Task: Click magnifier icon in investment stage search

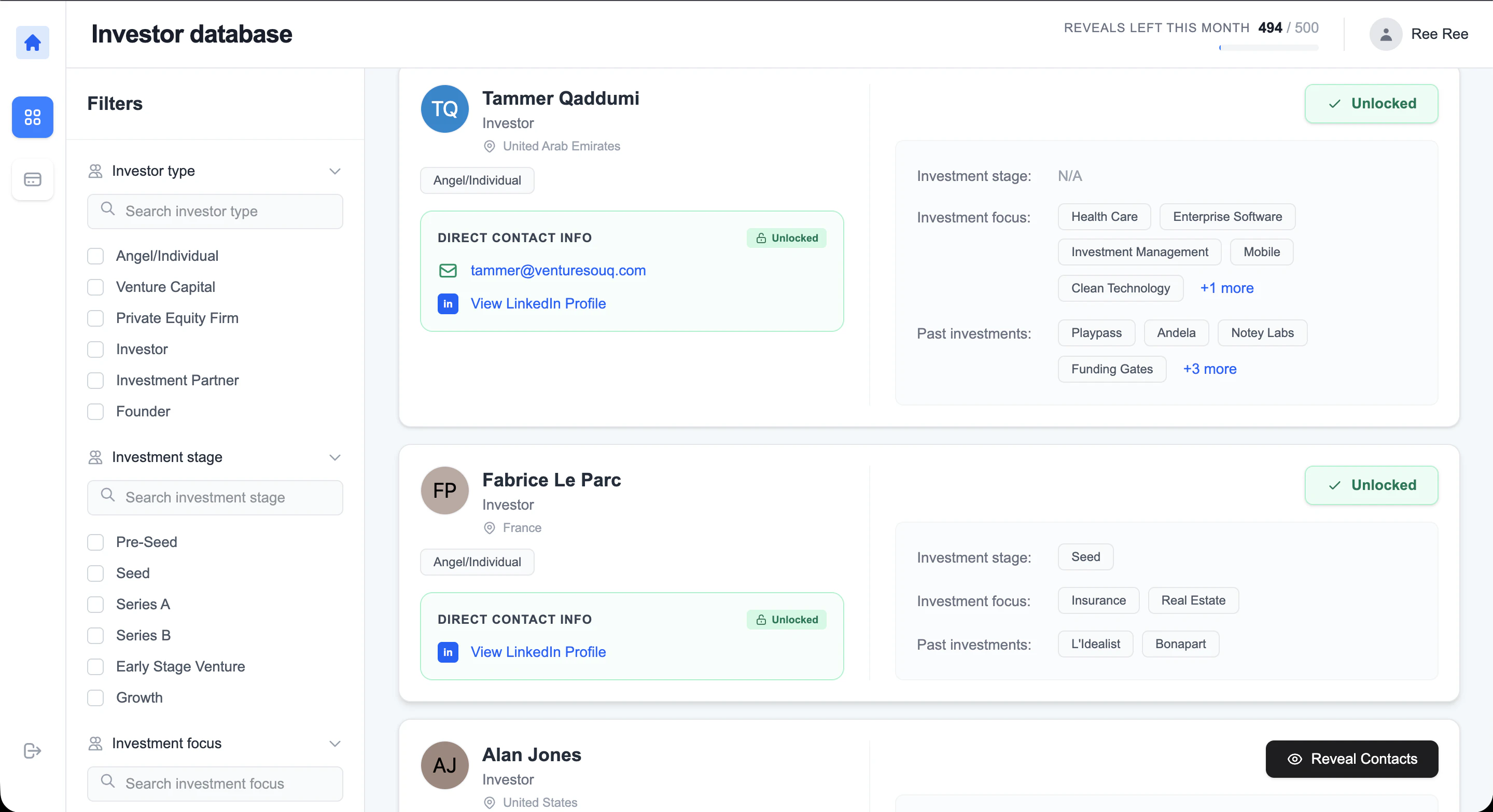Action: 108,495
